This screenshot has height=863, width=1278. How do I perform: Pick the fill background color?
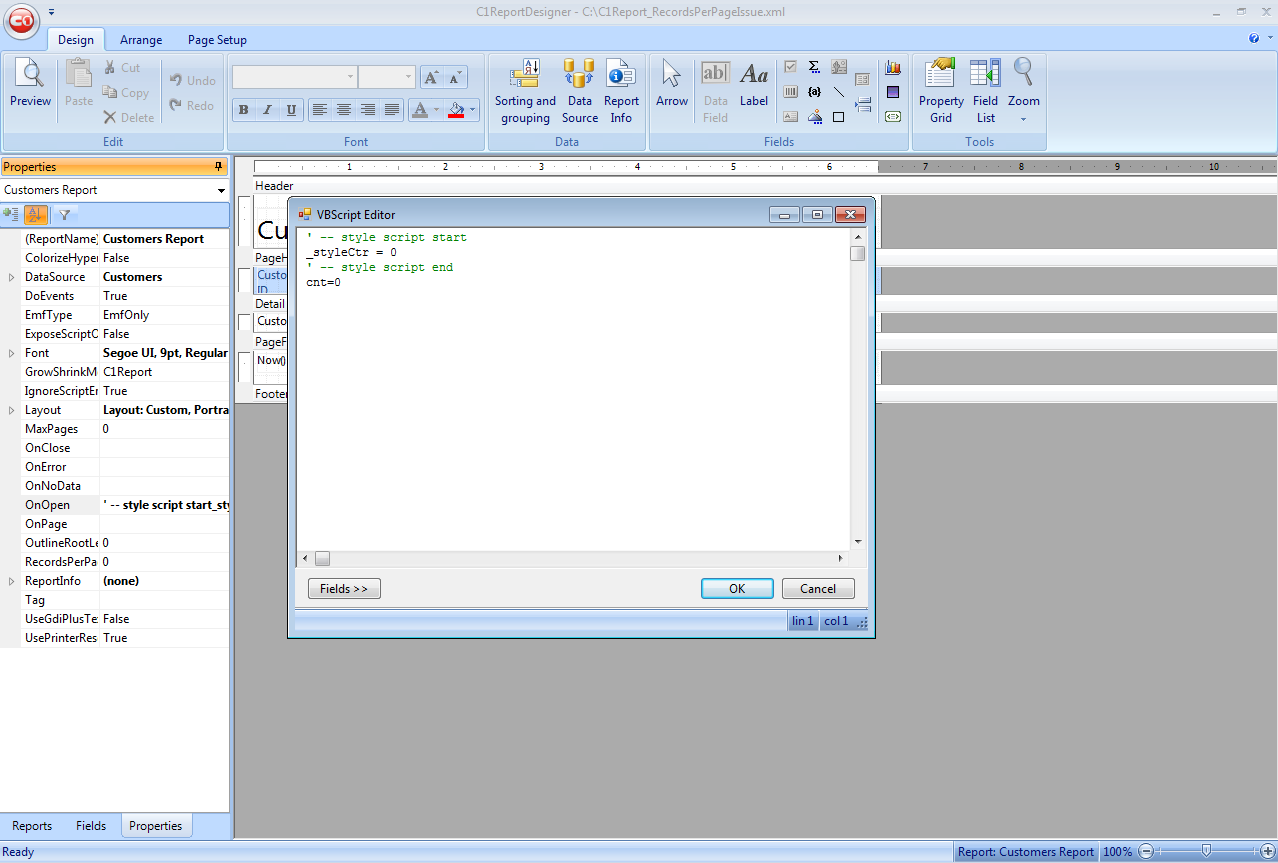click(456, 110)
